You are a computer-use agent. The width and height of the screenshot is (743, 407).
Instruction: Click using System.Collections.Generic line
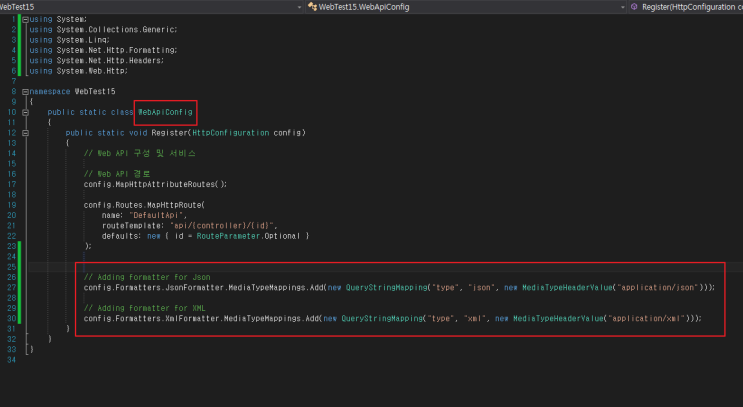point(103,29)
